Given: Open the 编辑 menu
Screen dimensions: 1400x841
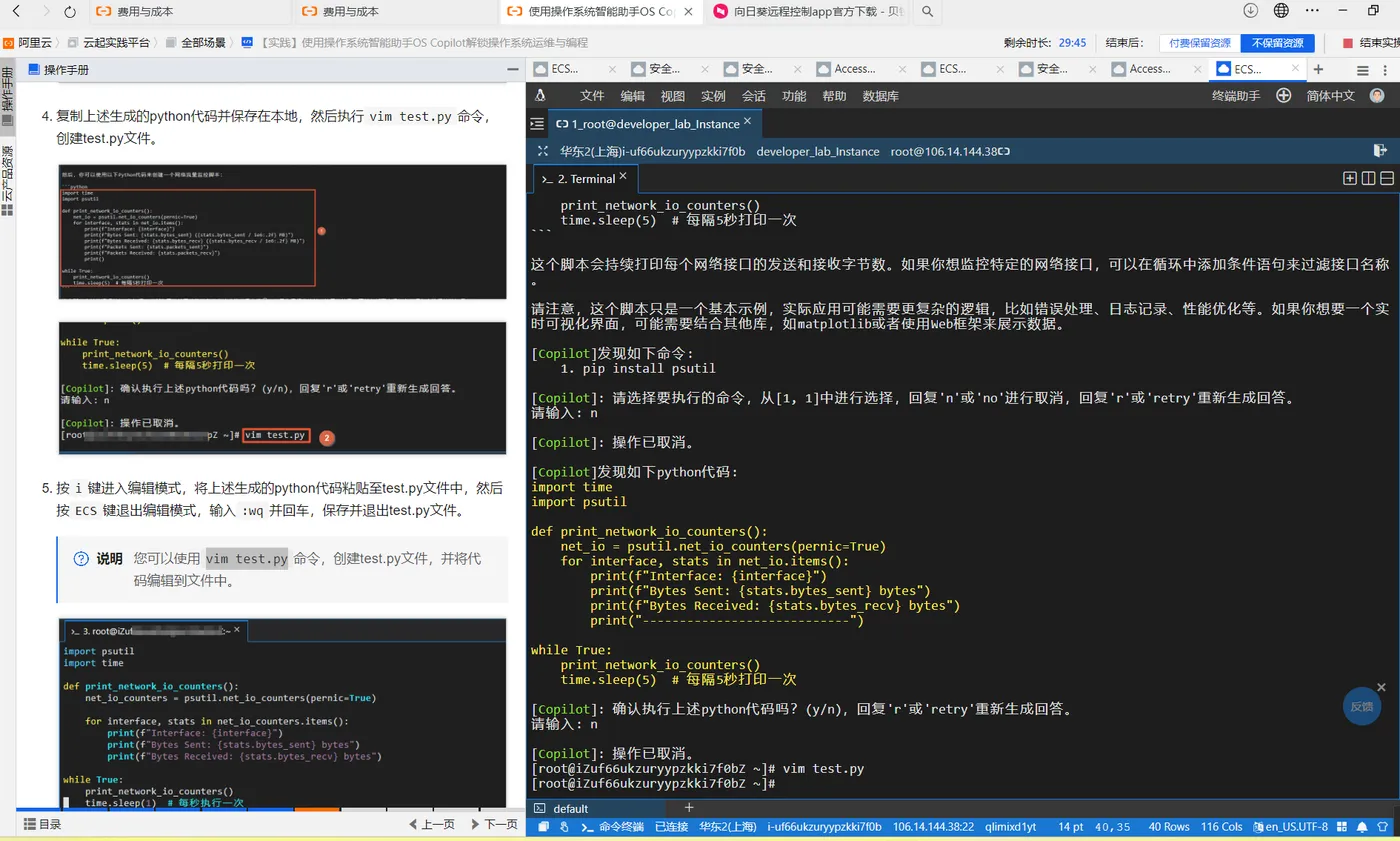Looking at the screenshot, I should (633, 96).
